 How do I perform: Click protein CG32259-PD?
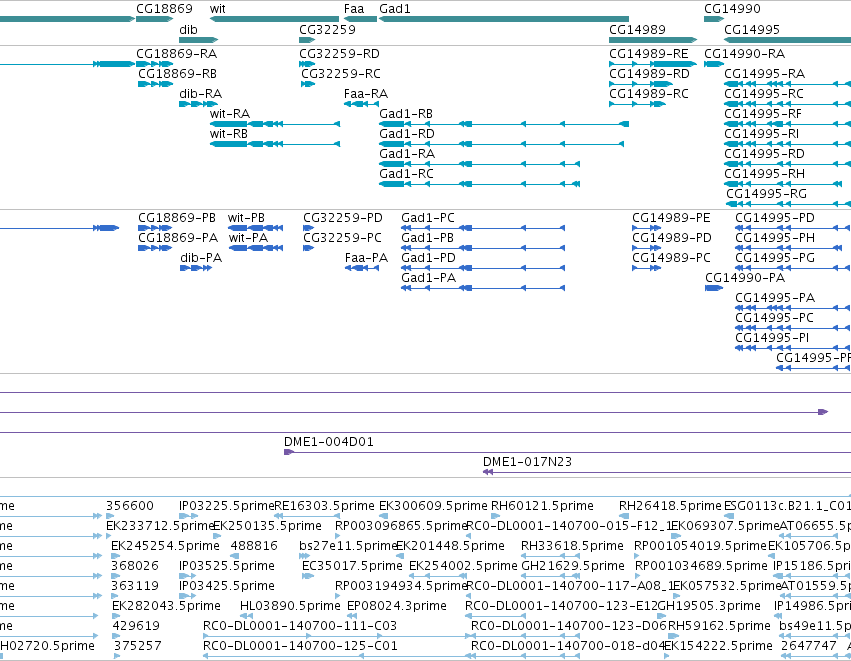pos(308,228)
